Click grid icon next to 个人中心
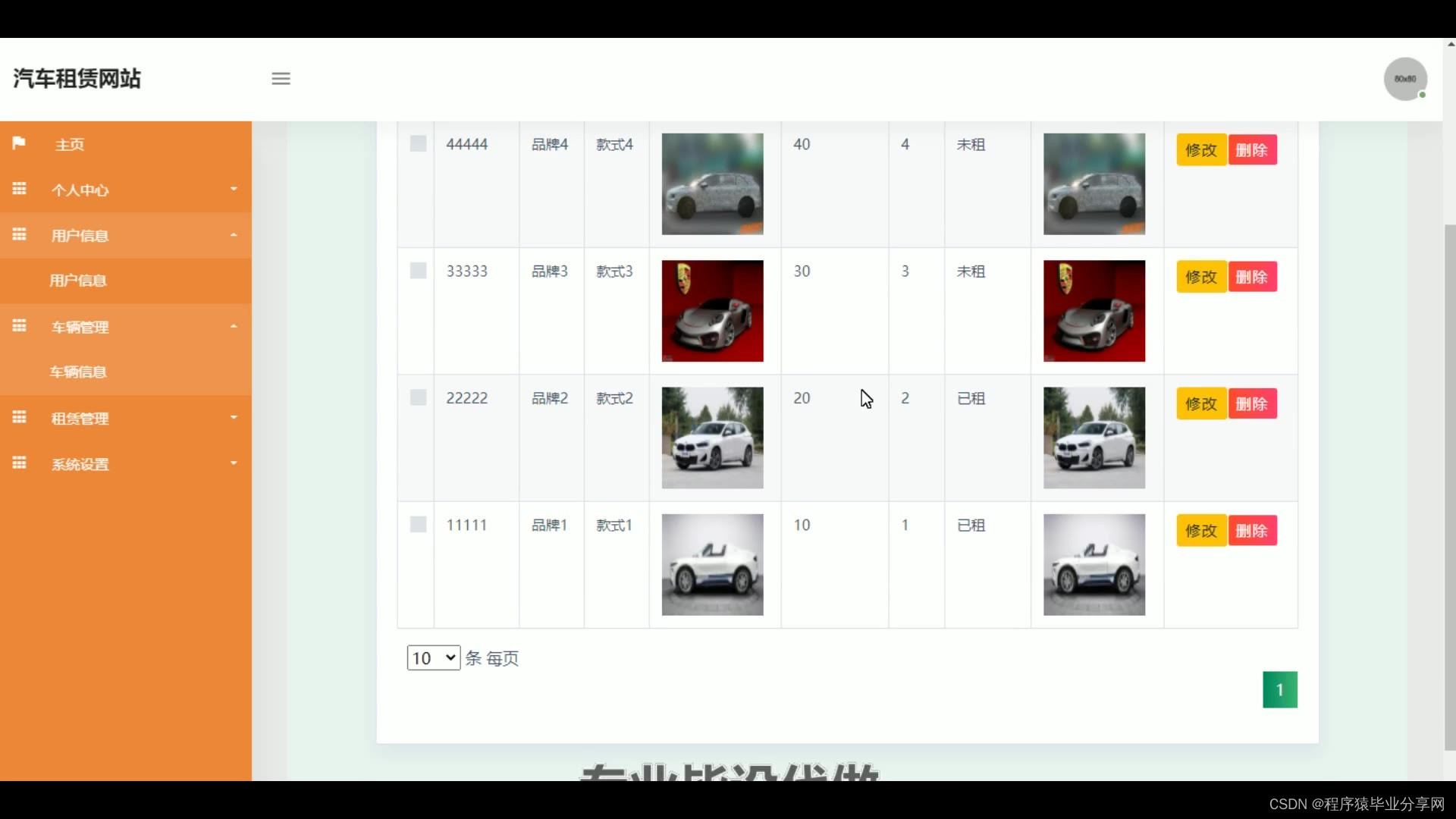 [19, 189]
